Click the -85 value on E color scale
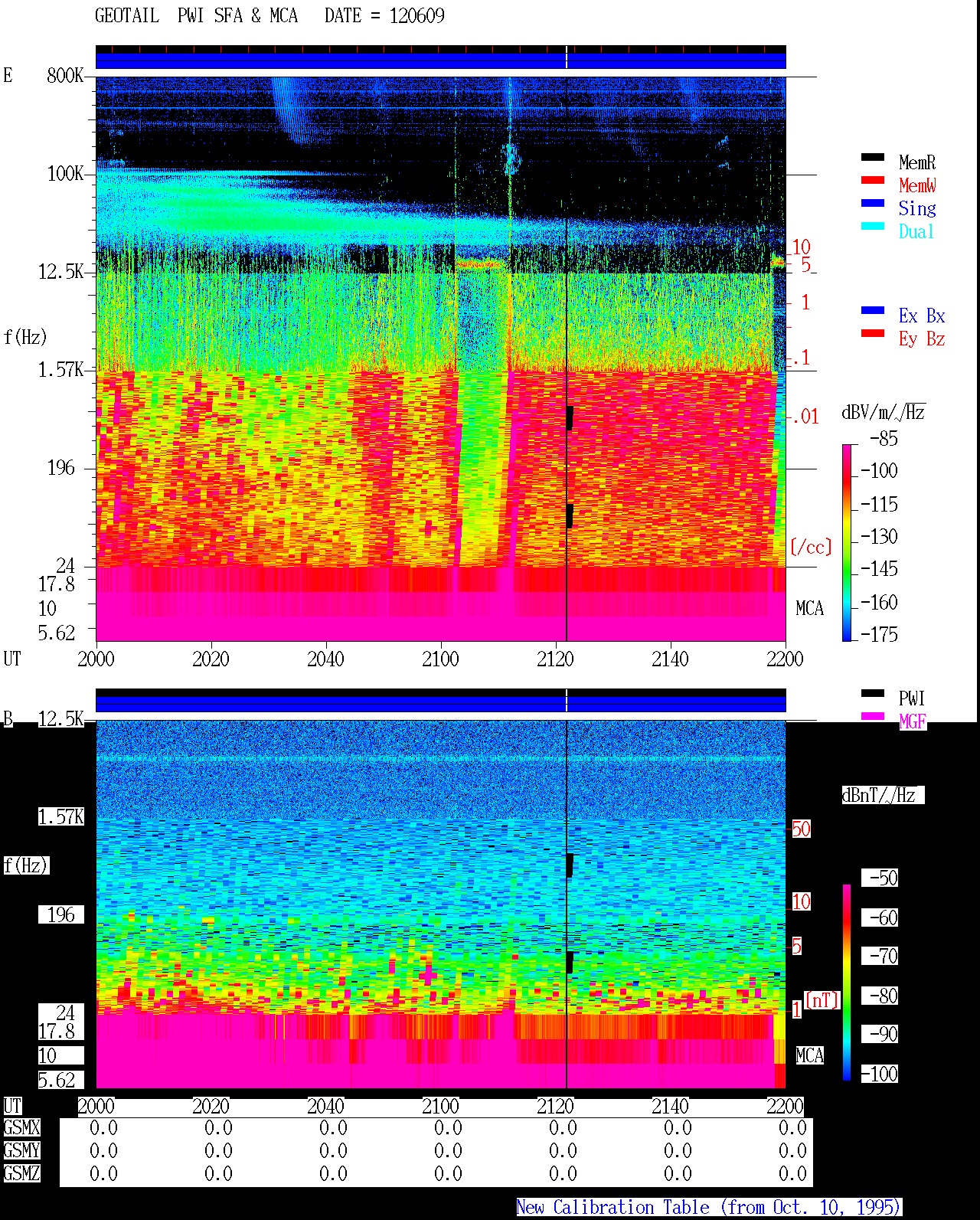Viewport: 980px width, 1220px height. tap(884, 439)
